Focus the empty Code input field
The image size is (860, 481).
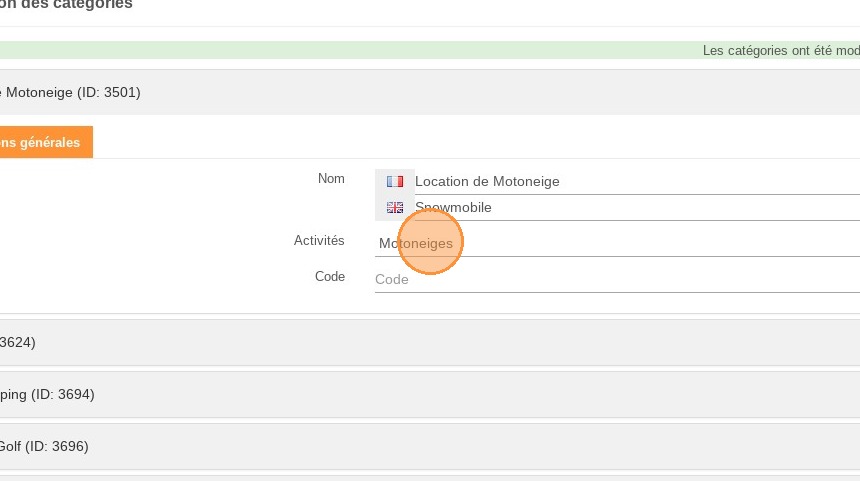[x=617, y=280]
